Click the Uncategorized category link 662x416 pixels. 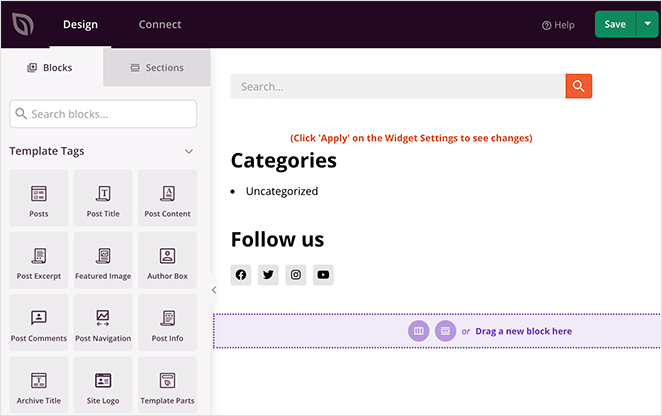coord(282,191)
